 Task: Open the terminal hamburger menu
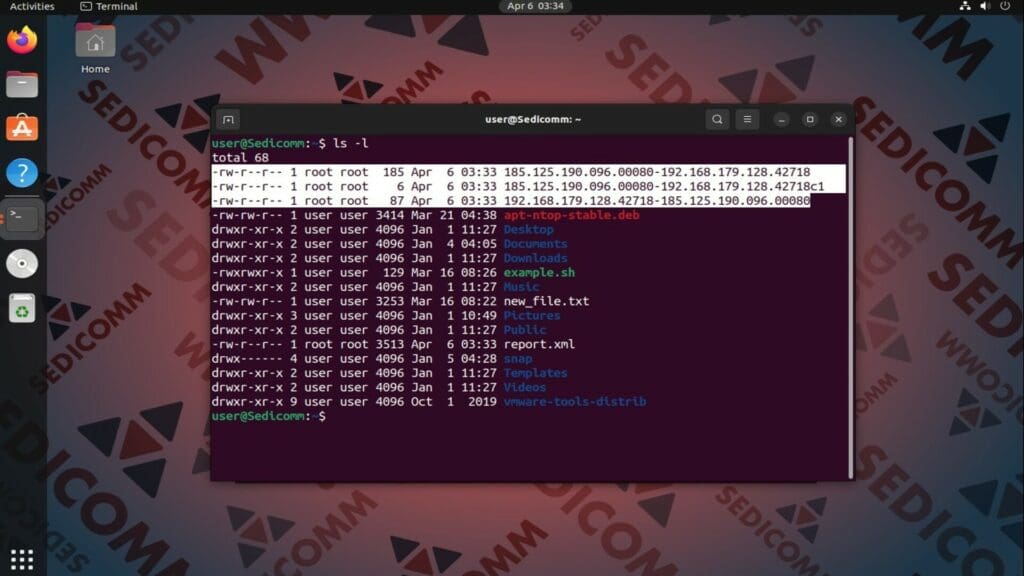(747, 120)
